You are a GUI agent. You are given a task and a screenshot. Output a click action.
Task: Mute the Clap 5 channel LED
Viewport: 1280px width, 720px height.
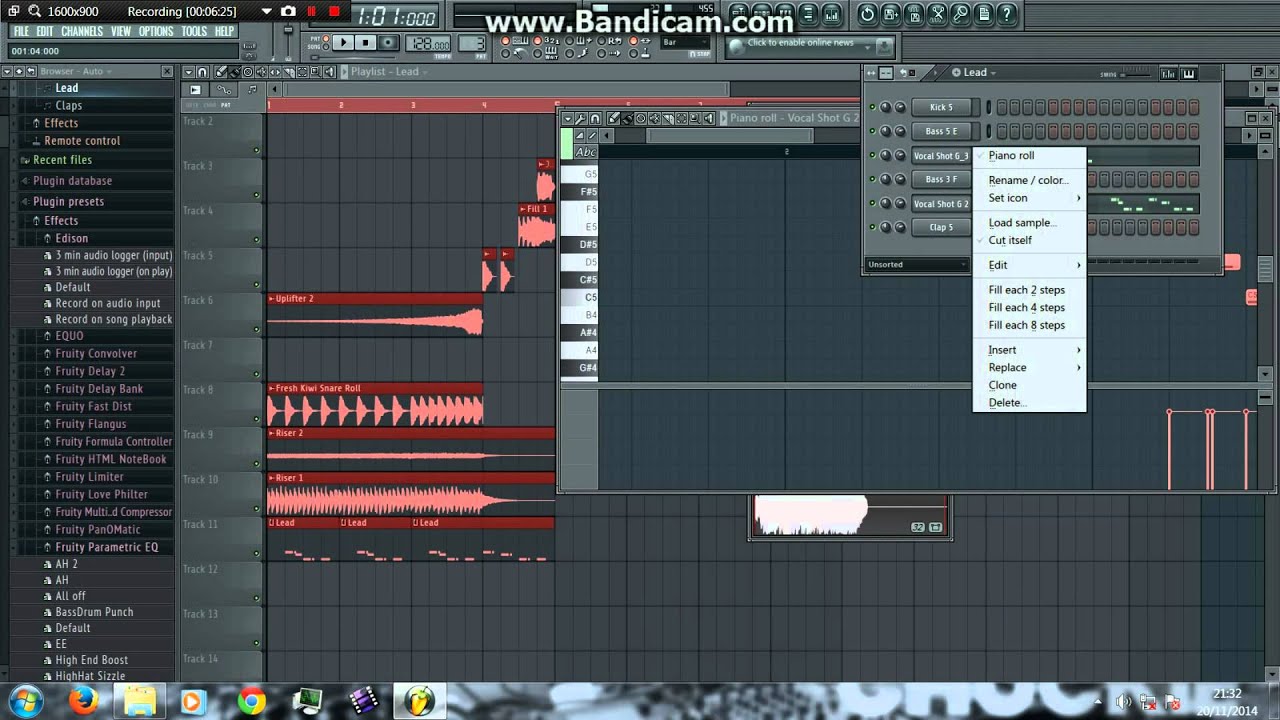(x=872, y=227)
